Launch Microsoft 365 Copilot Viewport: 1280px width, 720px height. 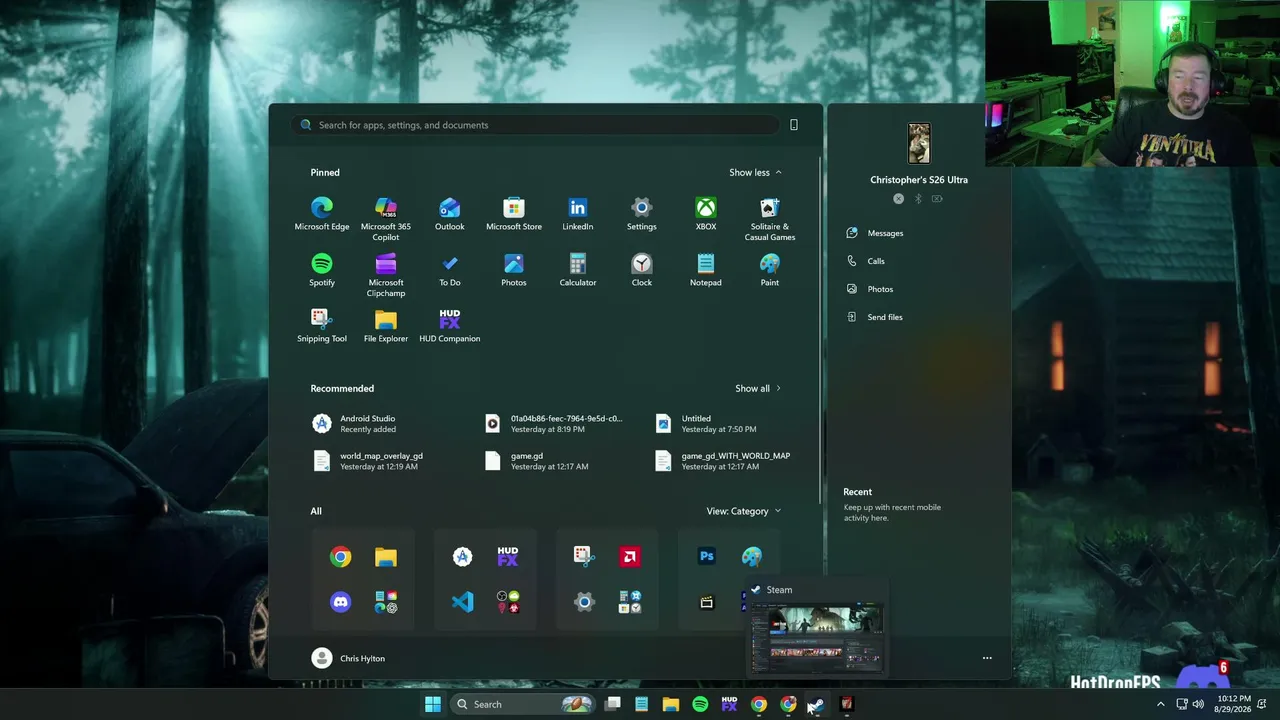pos(386,219)
